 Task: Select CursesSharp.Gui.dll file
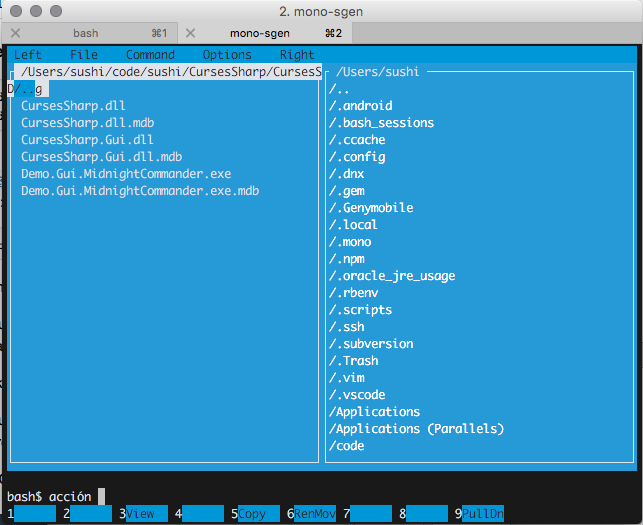coord(87,140)
